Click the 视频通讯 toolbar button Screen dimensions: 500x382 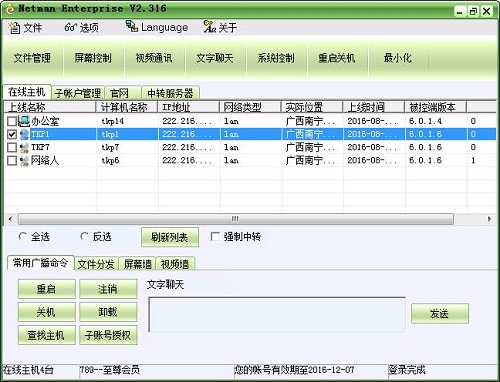tap(154, 58)
